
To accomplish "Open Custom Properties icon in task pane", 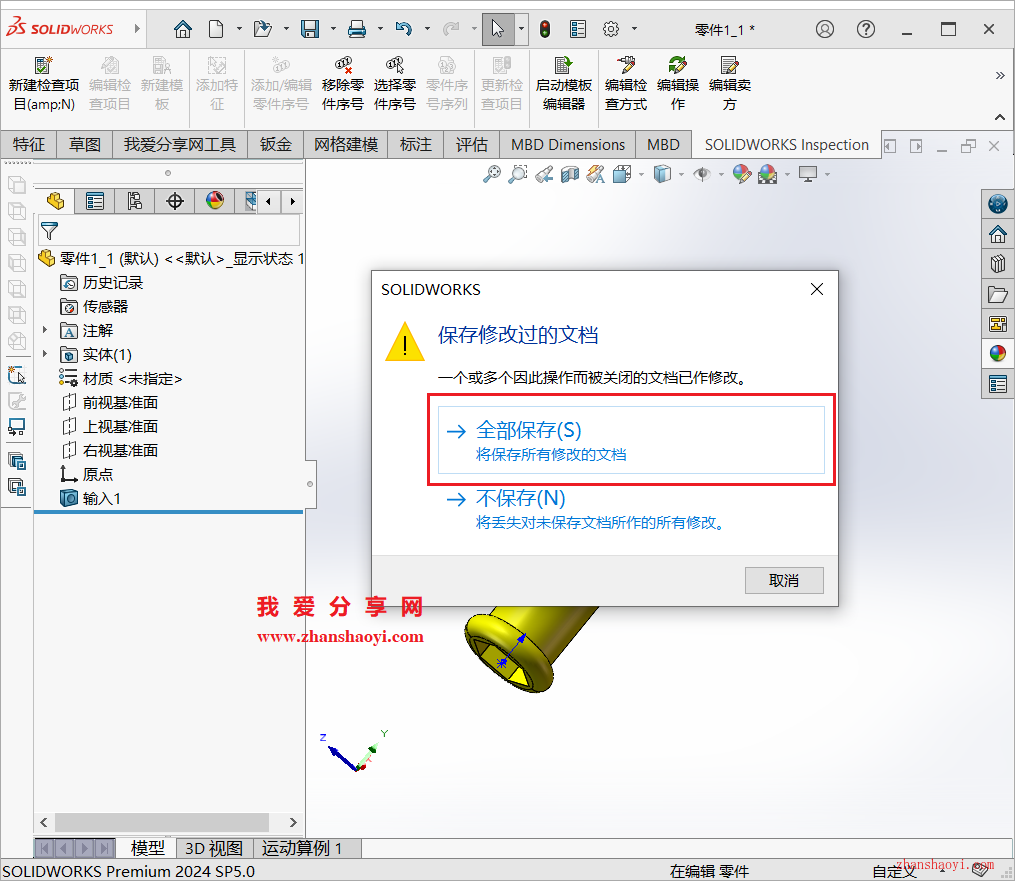I will (998, 384).
